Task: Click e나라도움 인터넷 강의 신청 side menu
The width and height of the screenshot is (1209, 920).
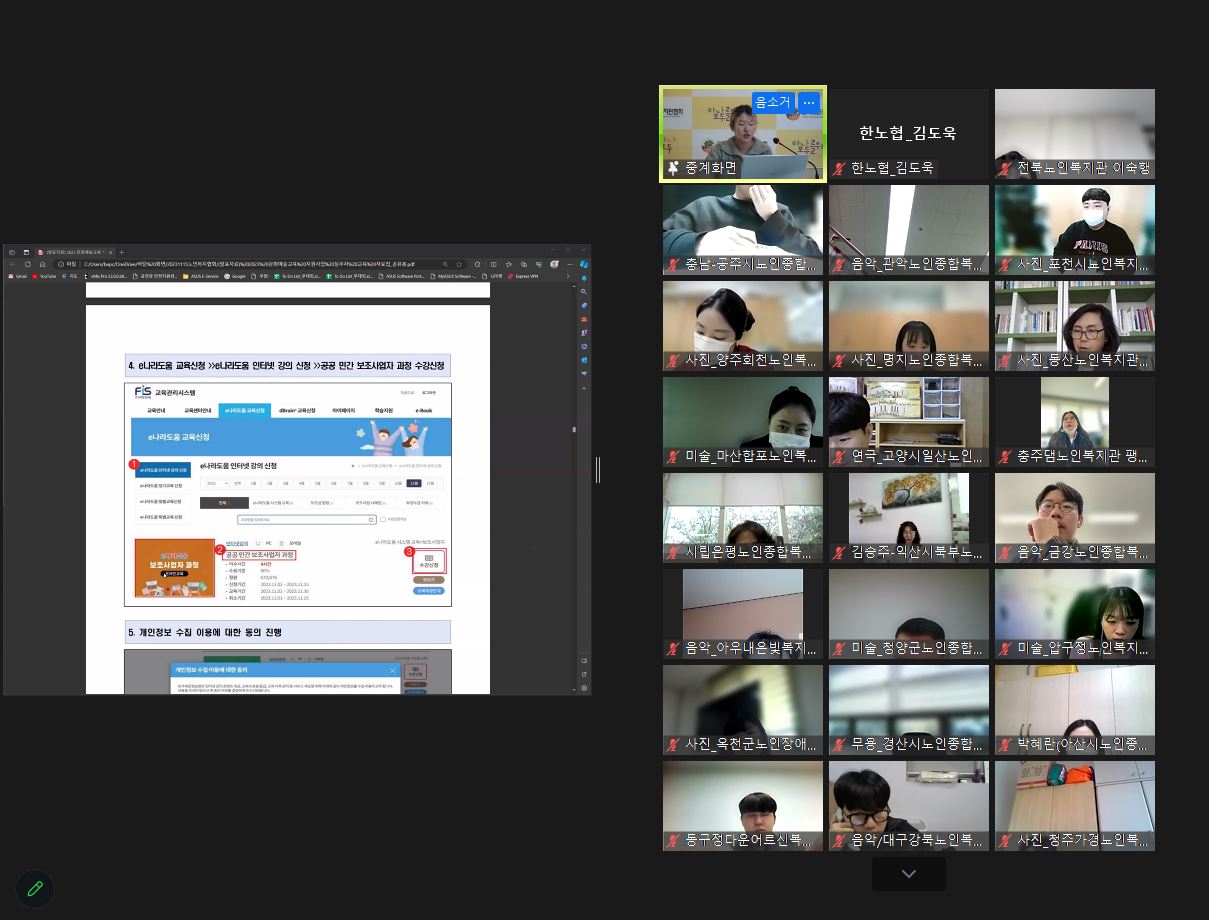Action: coord(164,469)
